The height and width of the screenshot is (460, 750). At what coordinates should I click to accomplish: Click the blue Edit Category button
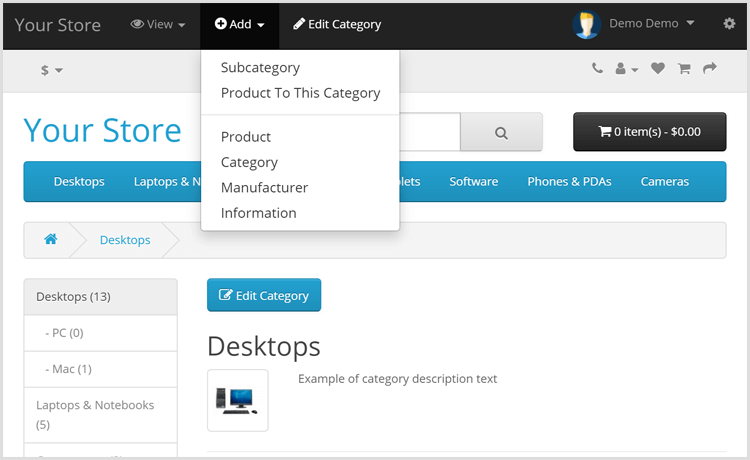point(264,295)
